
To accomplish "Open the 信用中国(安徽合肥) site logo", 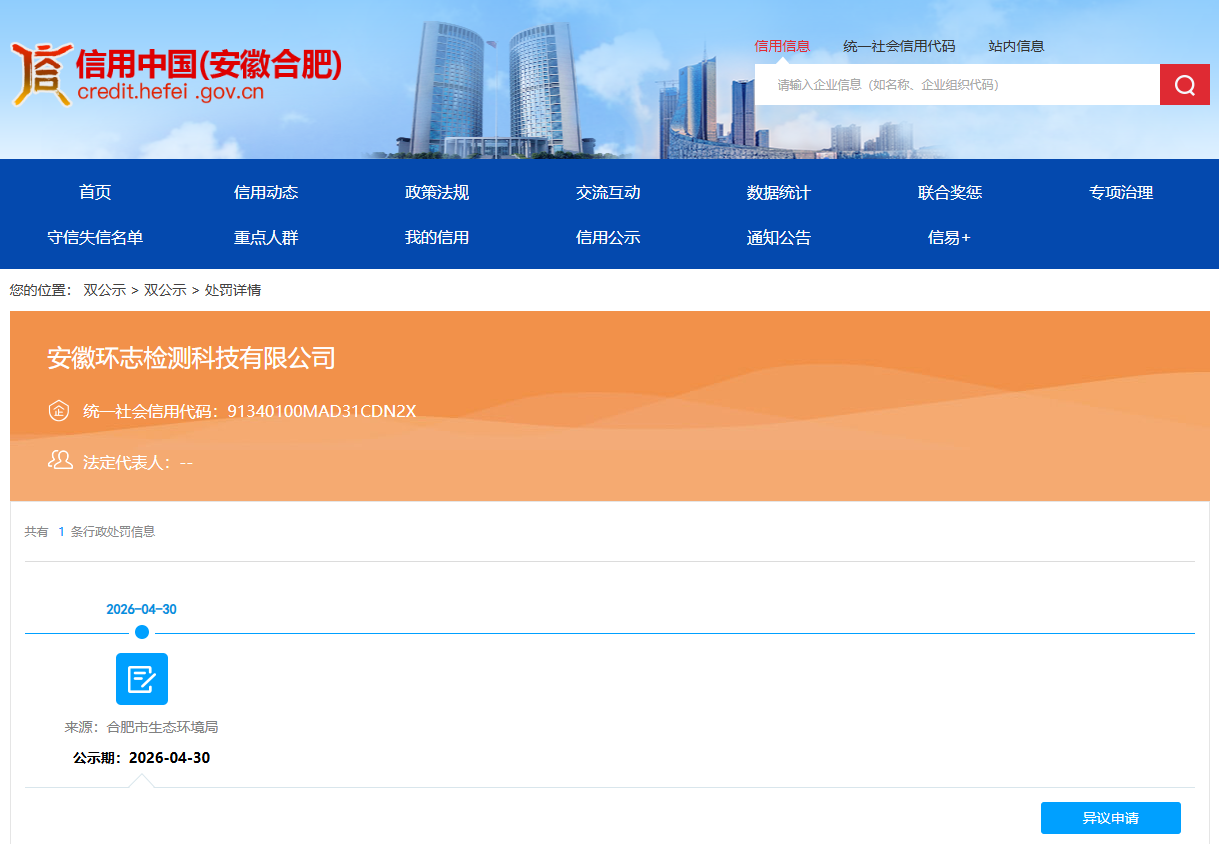I will click(177, 74).
